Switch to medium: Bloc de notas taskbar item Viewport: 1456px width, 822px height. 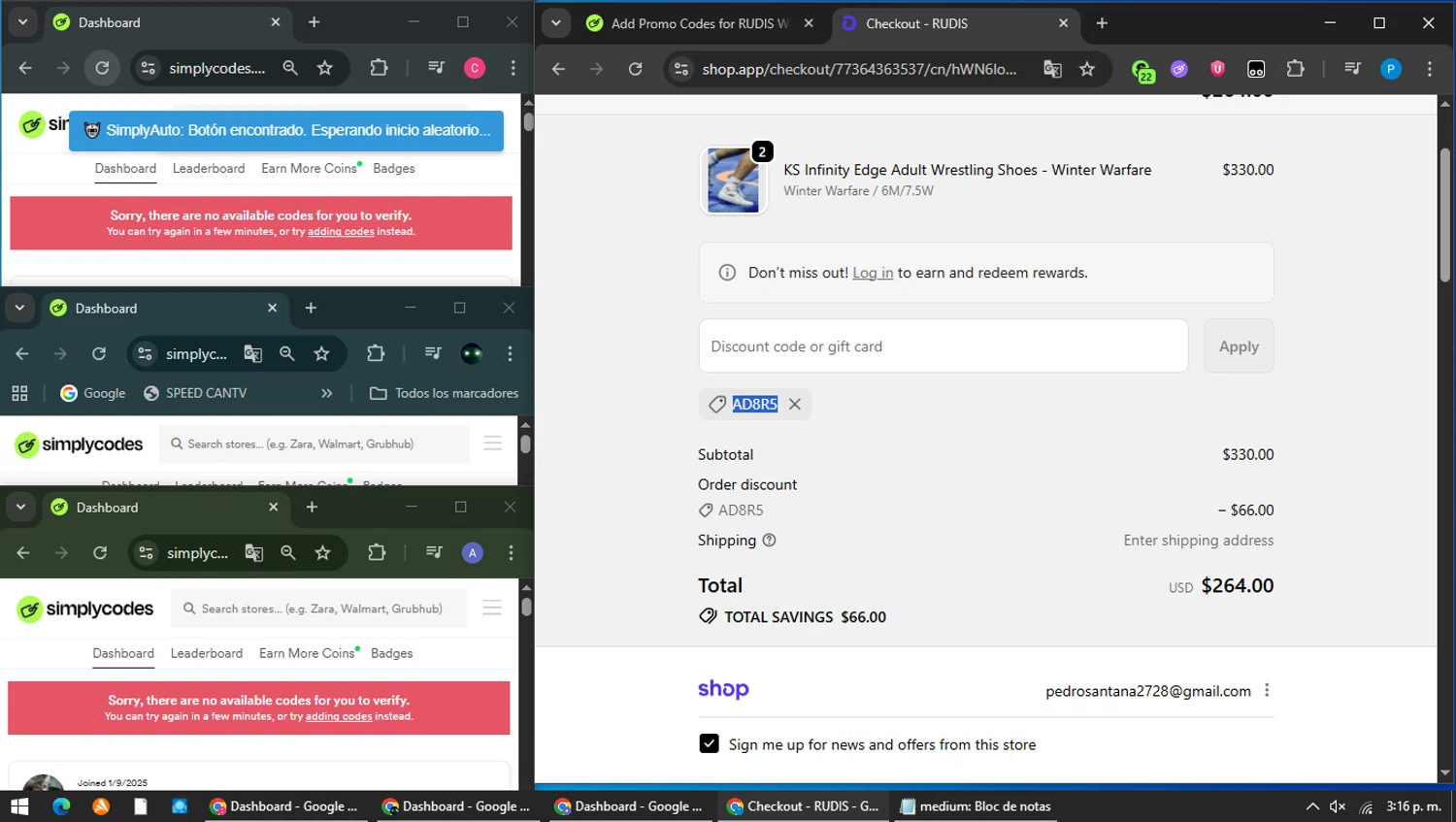[x=976, y=806]
